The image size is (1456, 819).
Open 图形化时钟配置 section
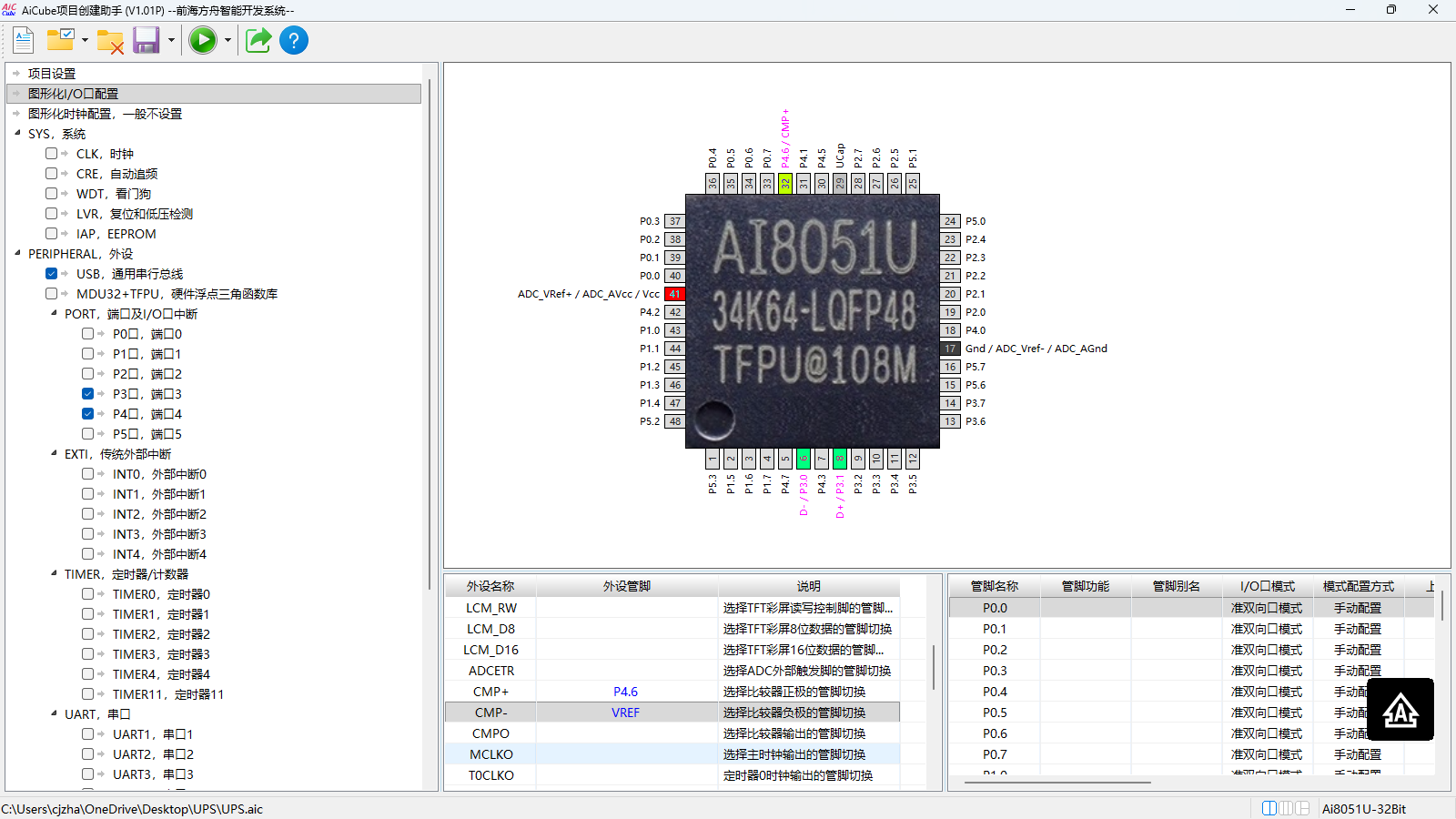pyautogui.click(x=105, y=114)
